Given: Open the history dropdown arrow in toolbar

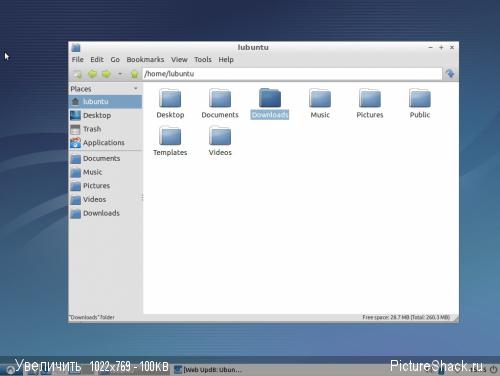Looking at the screenshot, I should tap(120, 74).
